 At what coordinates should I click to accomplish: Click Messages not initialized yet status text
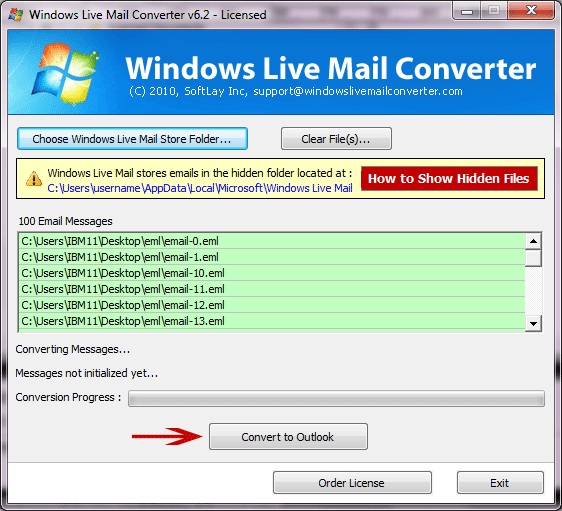pyautogui.click(x=87, y=373)
